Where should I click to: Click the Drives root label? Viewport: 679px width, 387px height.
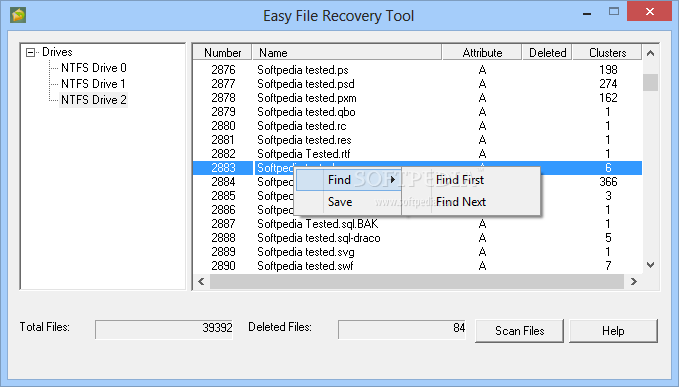point(57,52)
